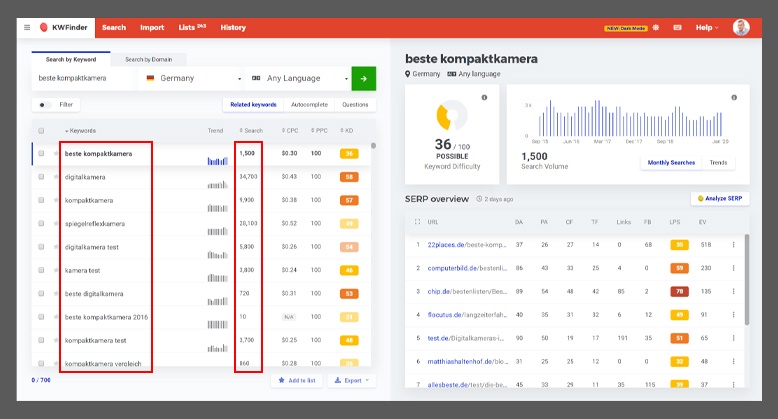The height and width of the screenshot is (419, 778).
Task: Expand the Any Language dropdown
Action: [299, 78]
